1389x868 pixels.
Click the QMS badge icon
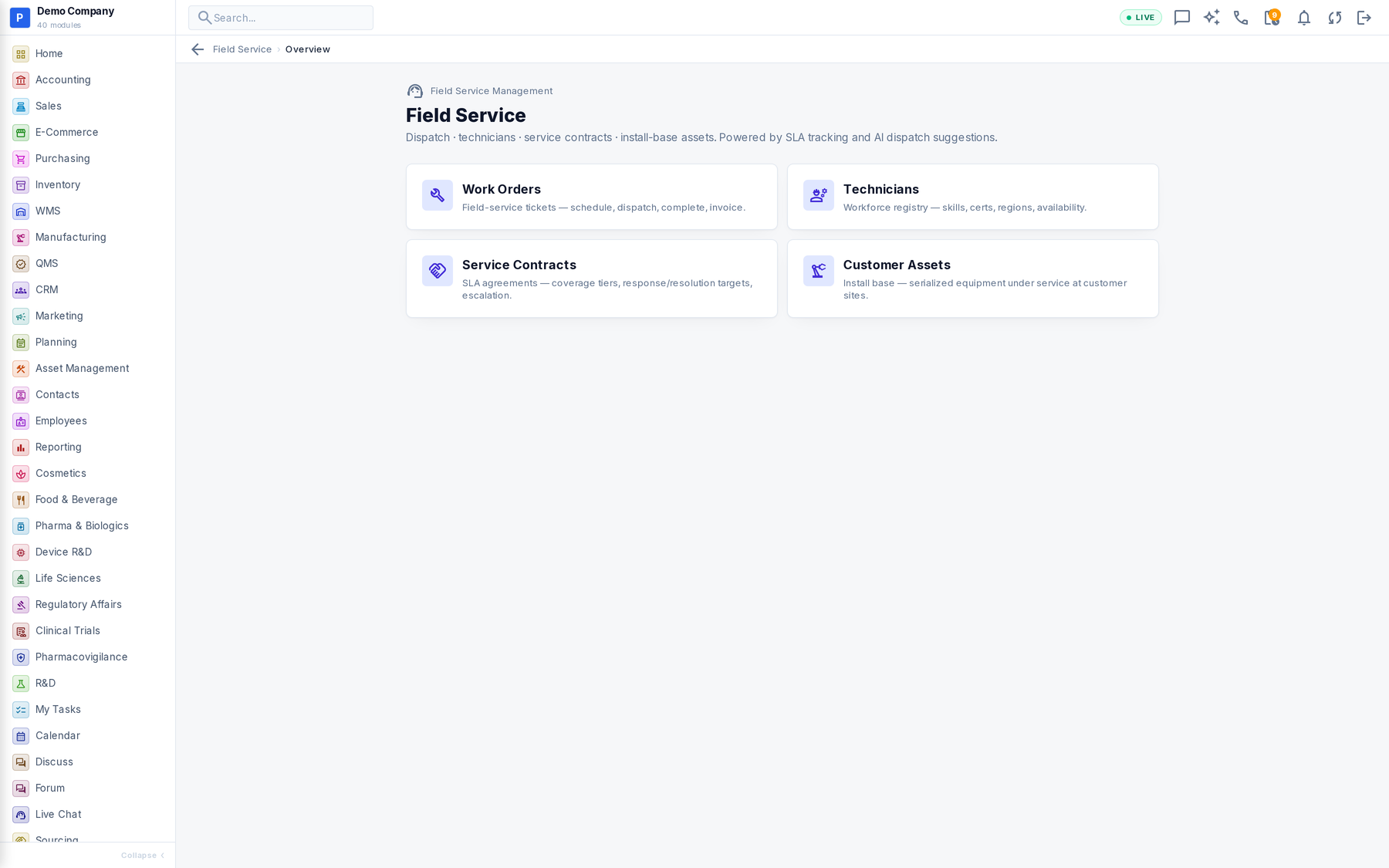click(21, 264)
